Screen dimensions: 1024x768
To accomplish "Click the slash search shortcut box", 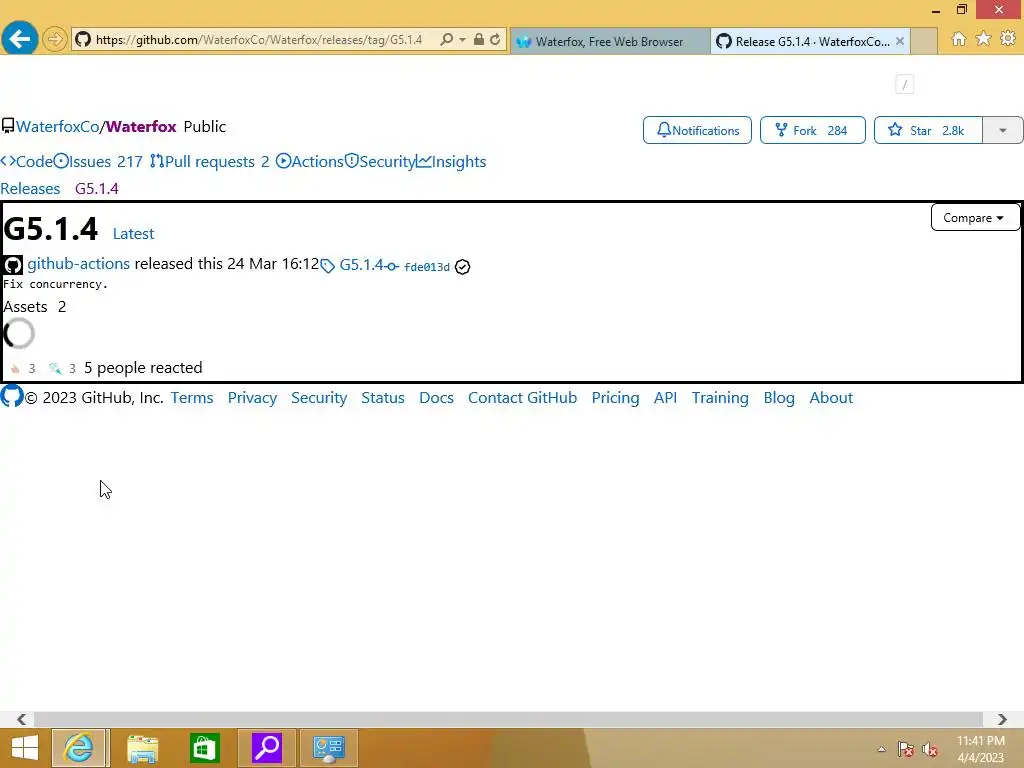I will [x=904, y=84].
